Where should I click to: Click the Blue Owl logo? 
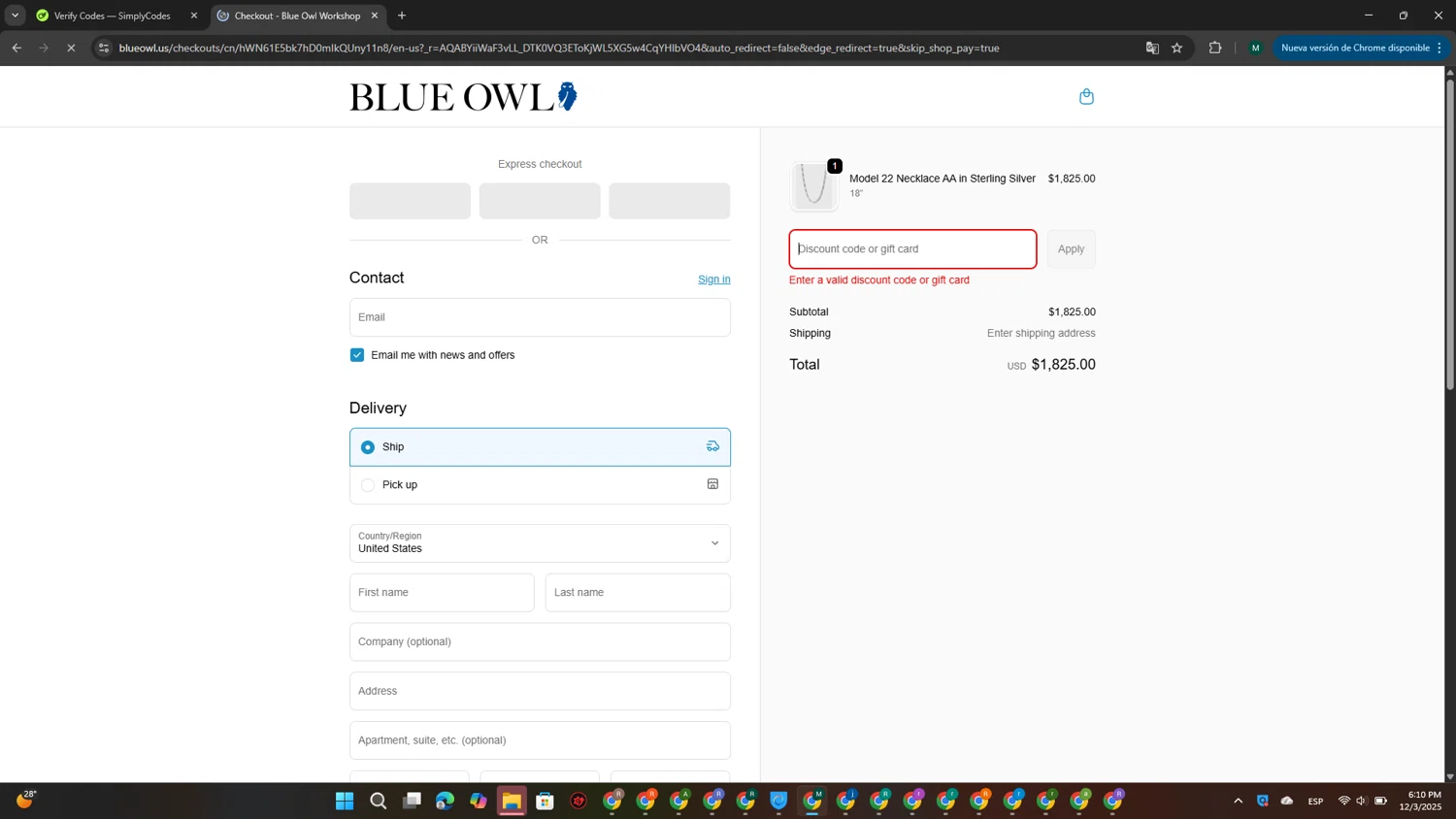[x=464, y=96]
